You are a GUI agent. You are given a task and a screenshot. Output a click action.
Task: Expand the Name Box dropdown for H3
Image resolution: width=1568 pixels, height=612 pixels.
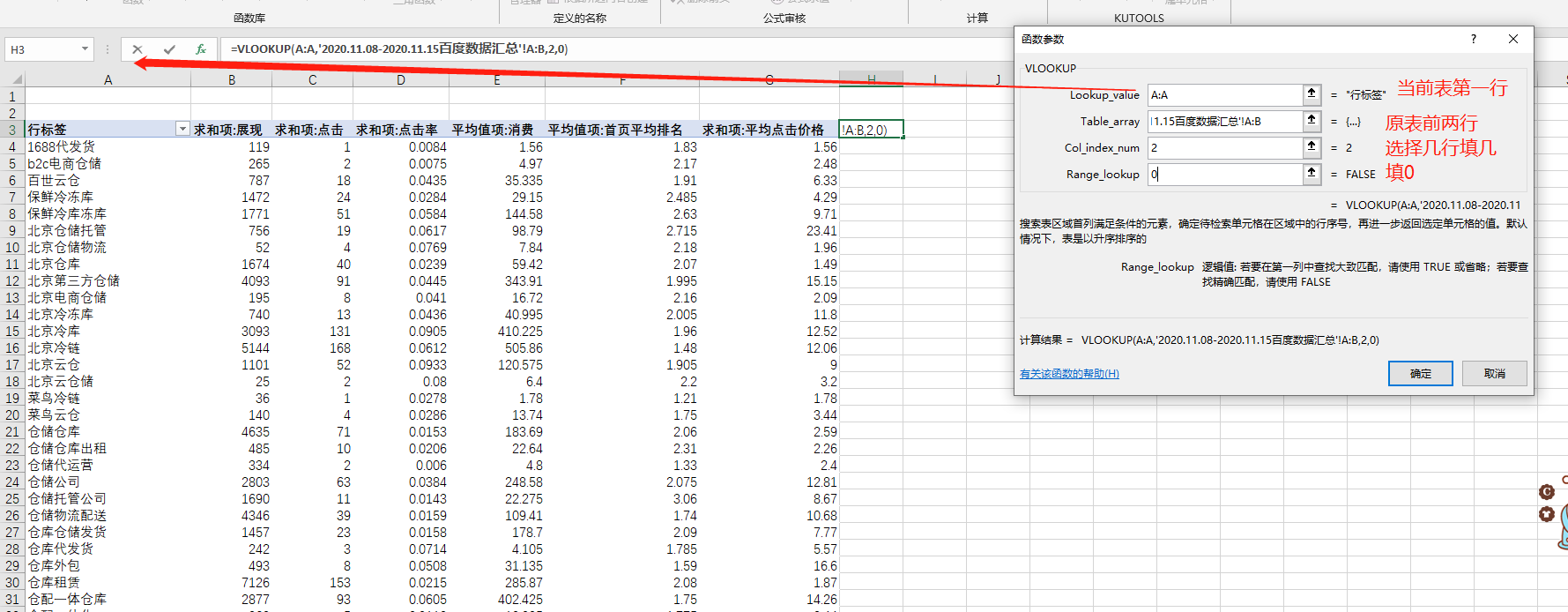[x=85, y=49]
